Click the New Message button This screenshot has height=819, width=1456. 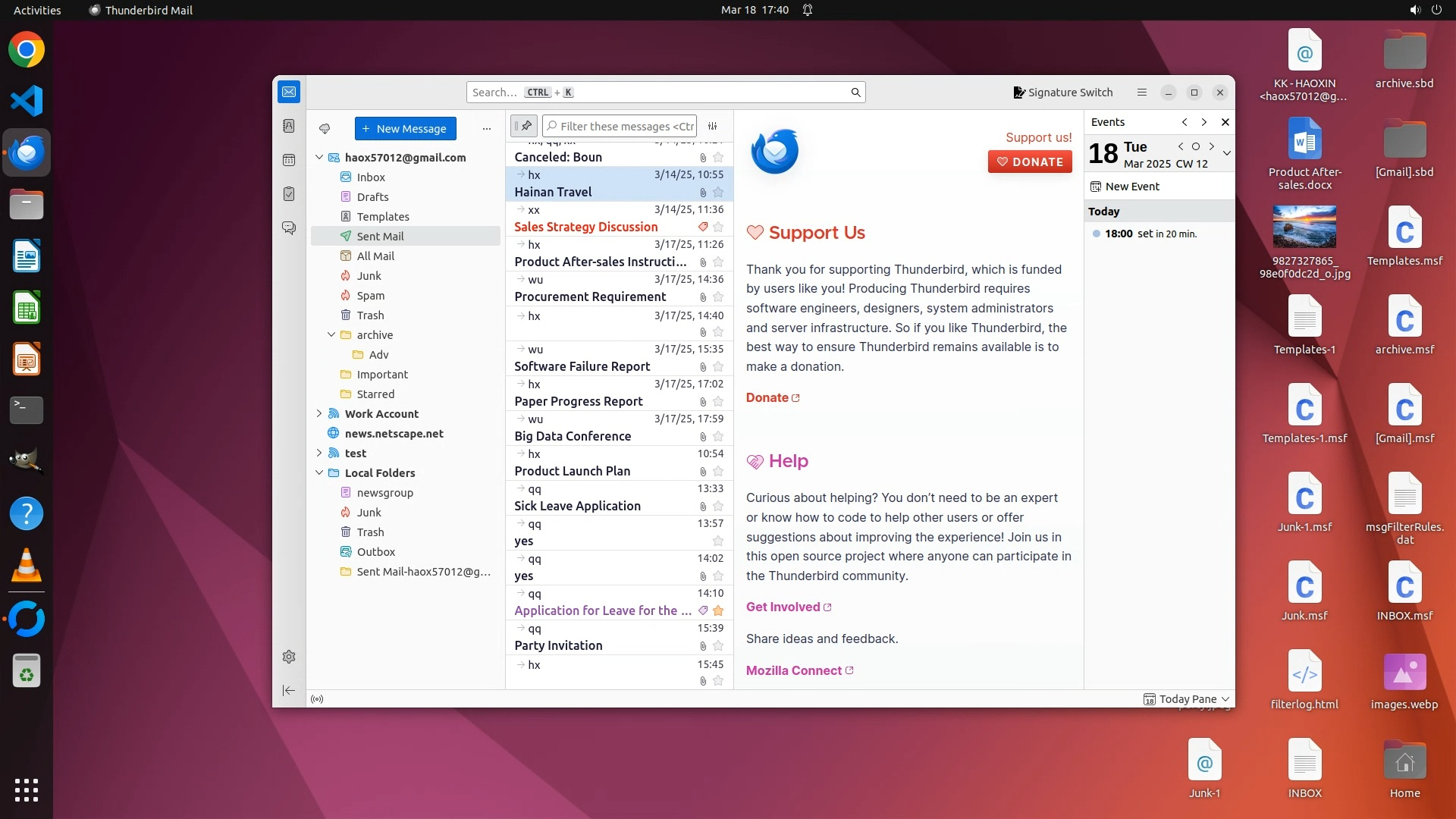(x=405, y=129)
